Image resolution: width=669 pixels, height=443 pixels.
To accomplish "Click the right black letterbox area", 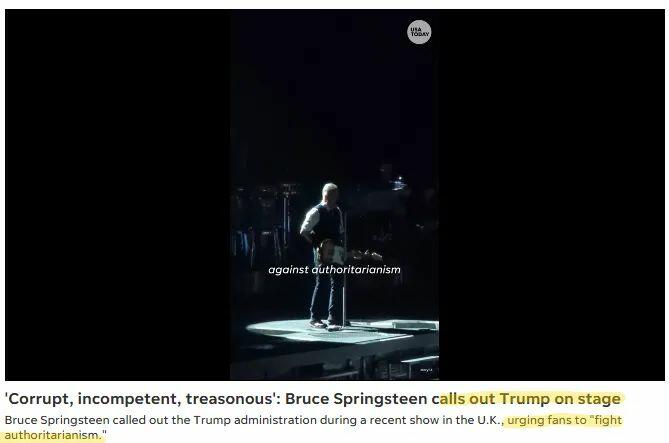I will coord(552,195).
